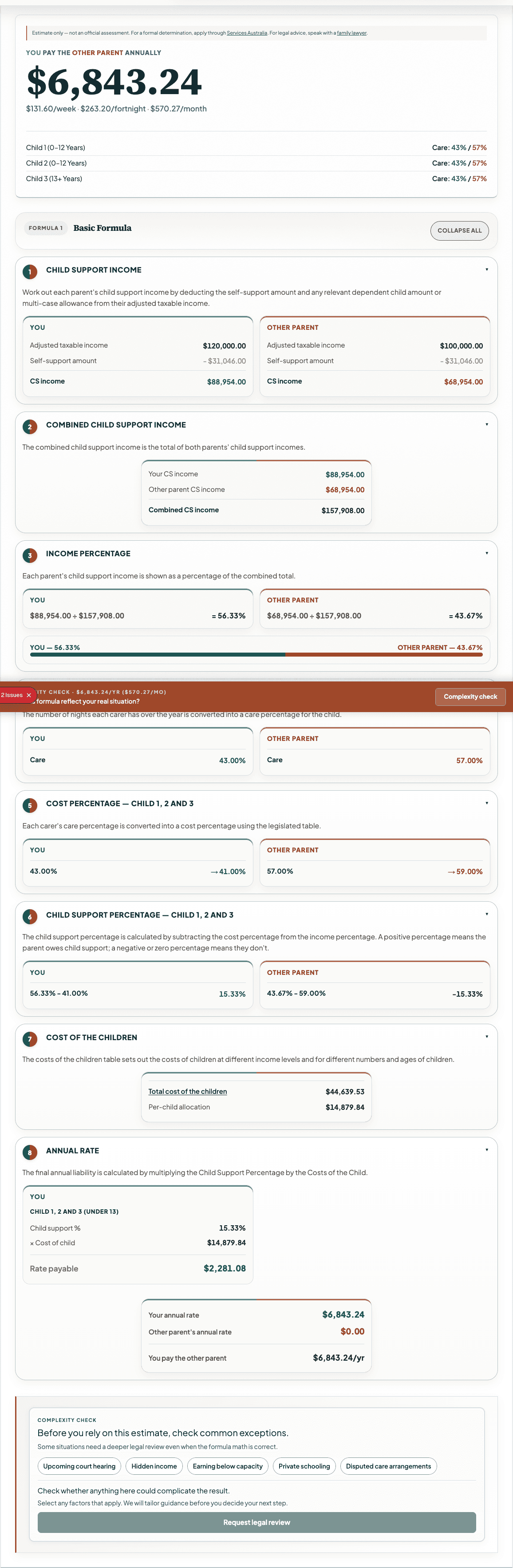Open the Services Australia link
The image size is (513, 1568).
click(x=247, y=33)
